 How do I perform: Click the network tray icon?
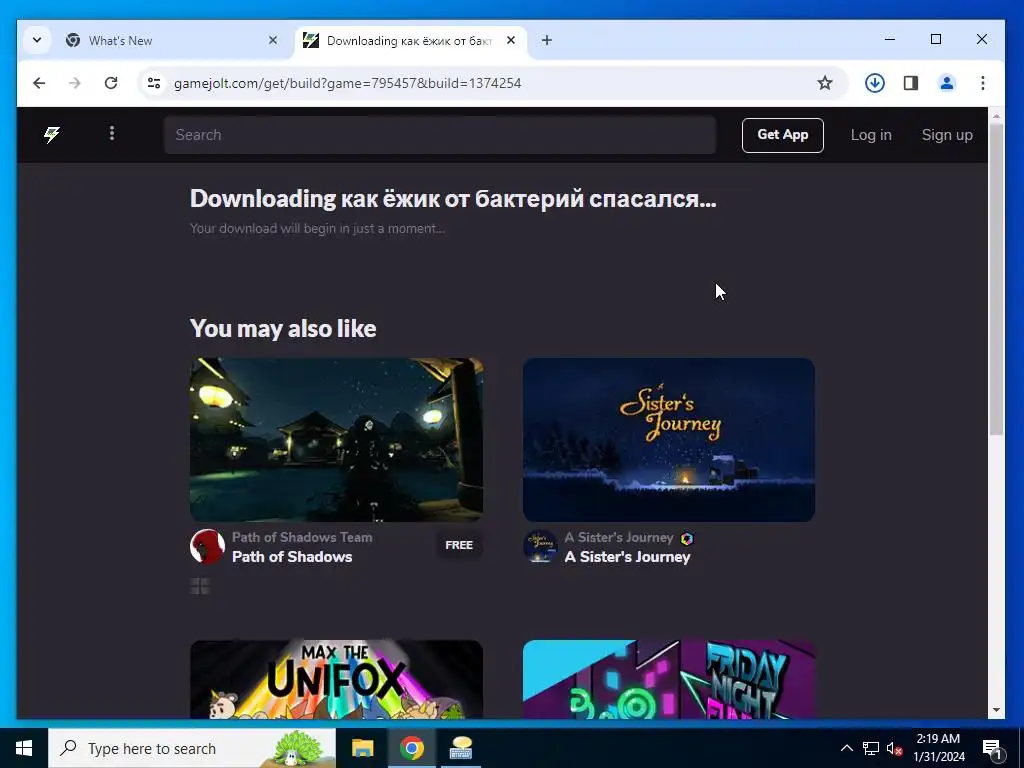[871, 748]
